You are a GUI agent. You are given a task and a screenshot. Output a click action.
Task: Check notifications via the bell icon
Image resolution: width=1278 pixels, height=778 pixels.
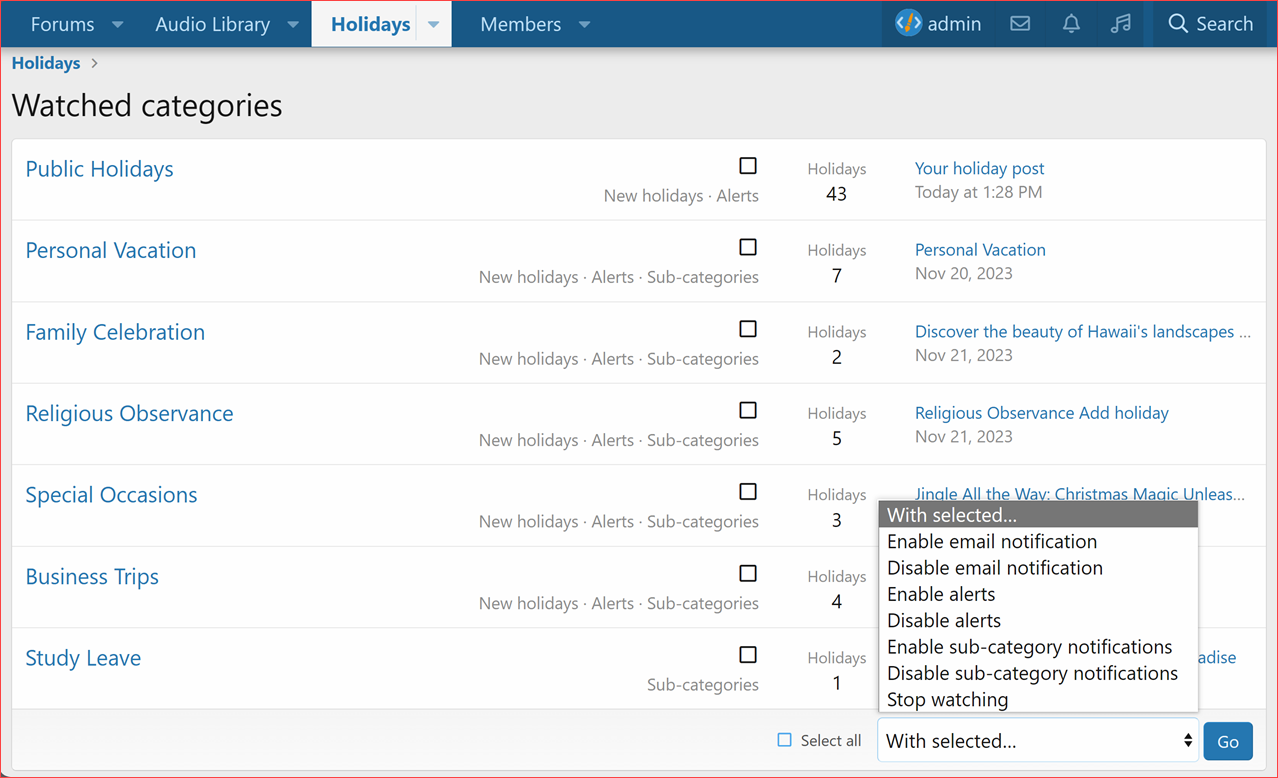[1070, 23]
